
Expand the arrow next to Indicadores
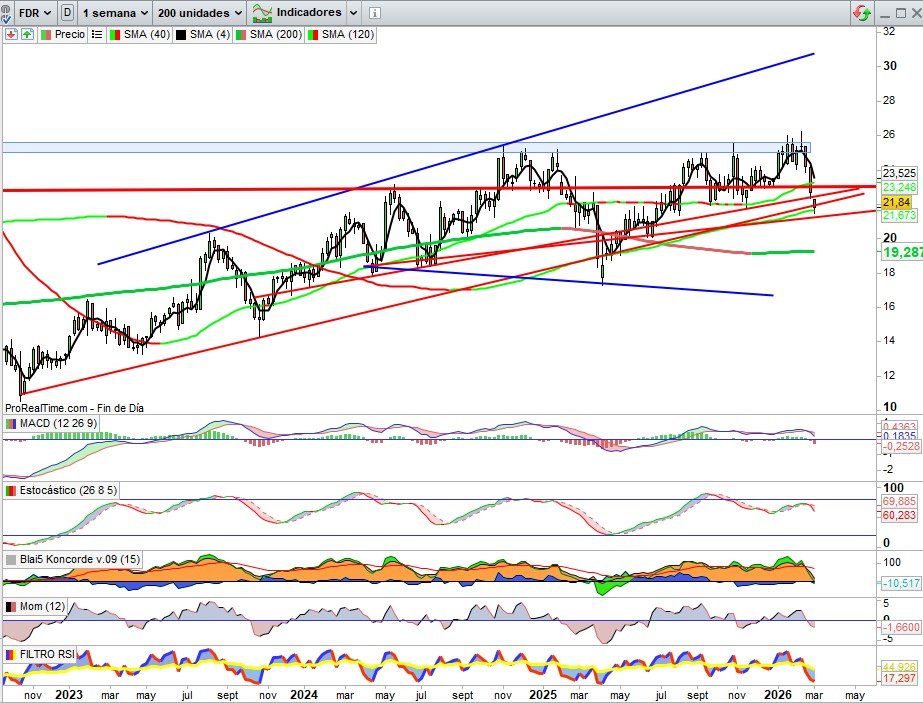353,12
